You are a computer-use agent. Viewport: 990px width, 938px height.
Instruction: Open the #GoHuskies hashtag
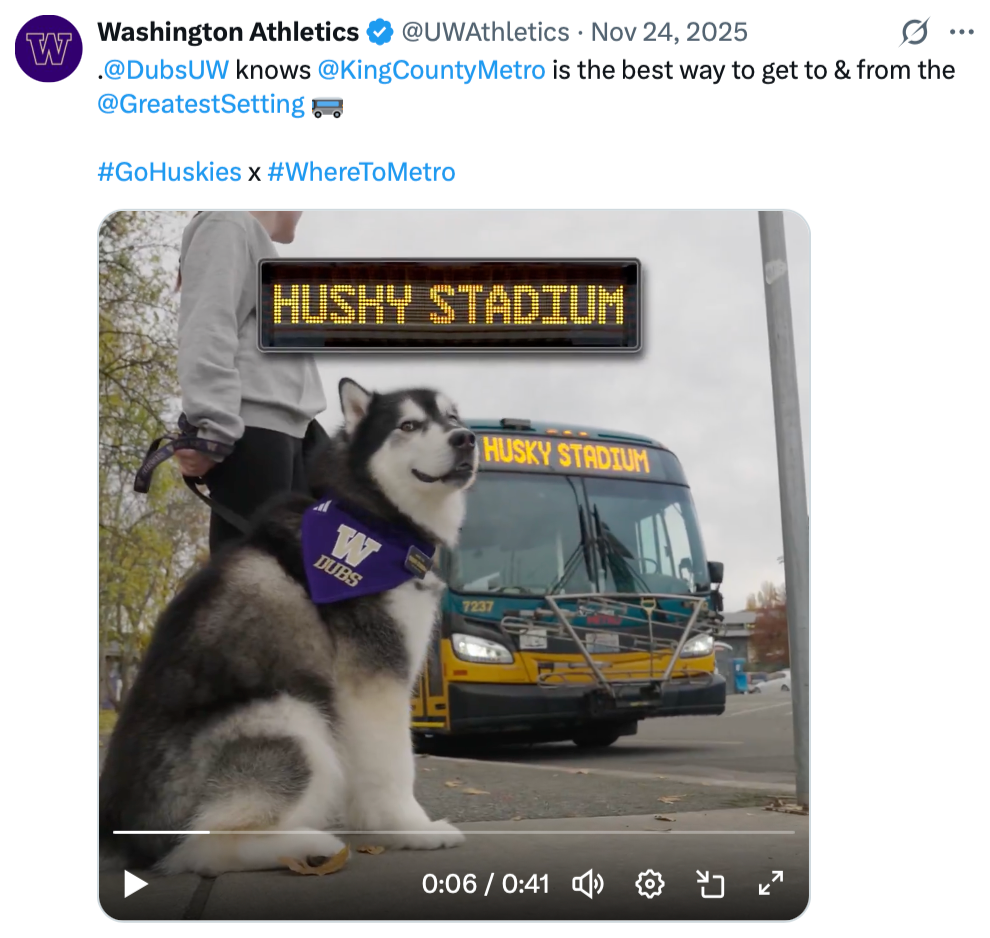pos(169,172)
